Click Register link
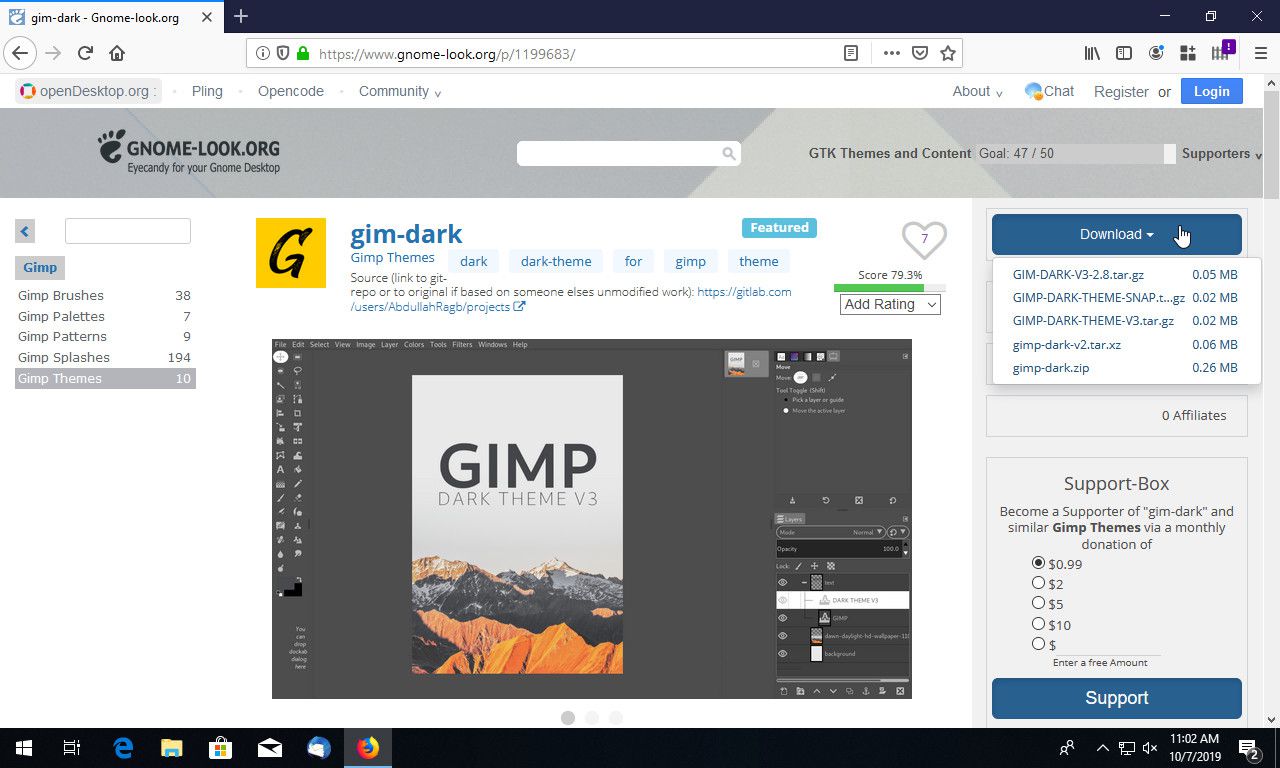 [1121, 91]
